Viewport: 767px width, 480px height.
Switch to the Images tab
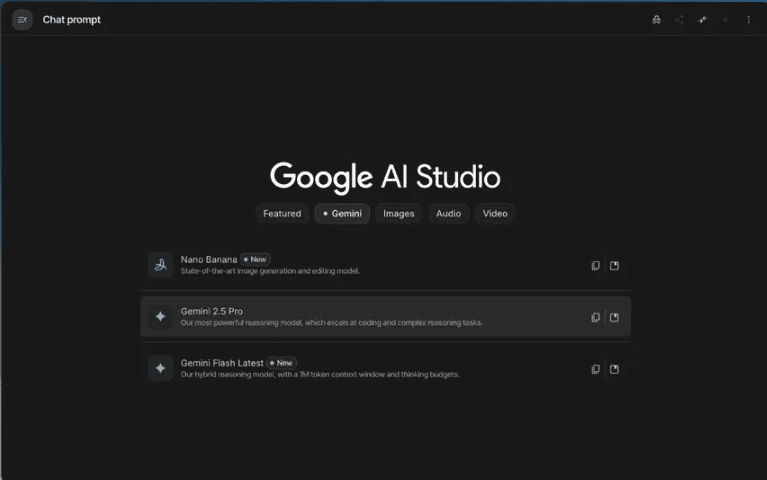click(398, 213)
